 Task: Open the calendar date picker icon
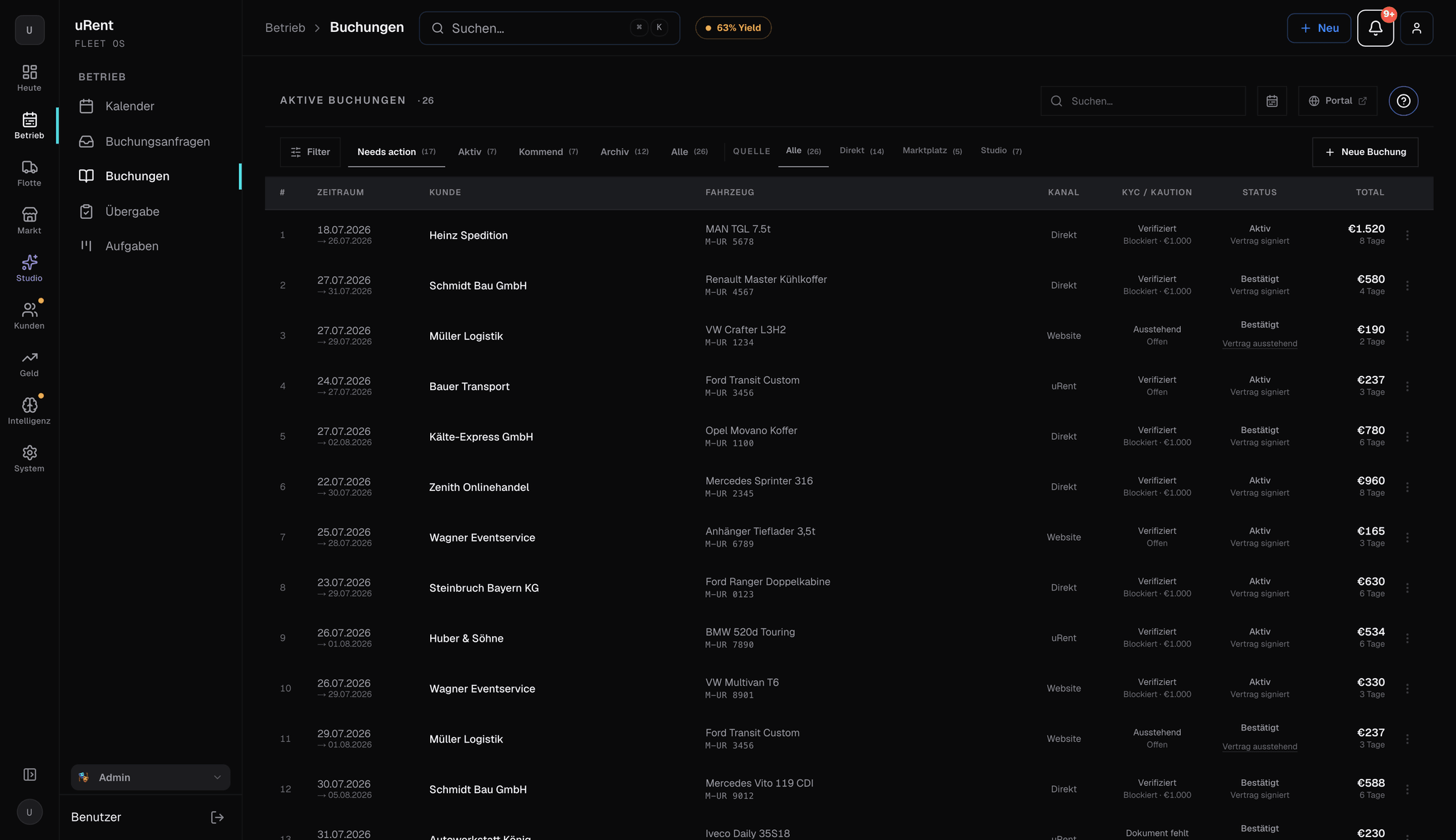(x=1272, y=101)
